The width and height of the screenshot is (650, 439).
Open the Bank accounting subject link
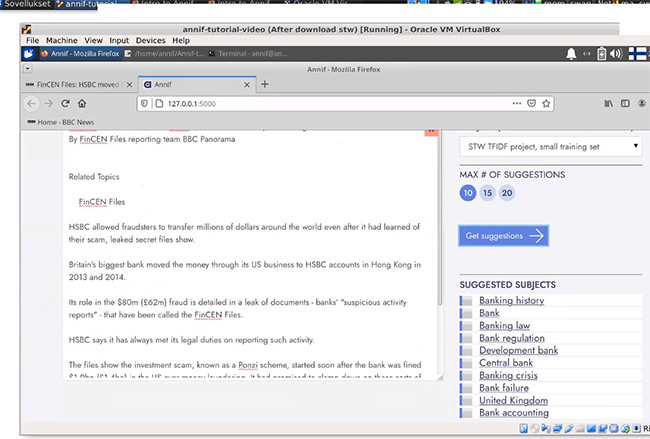coord(514,412)
